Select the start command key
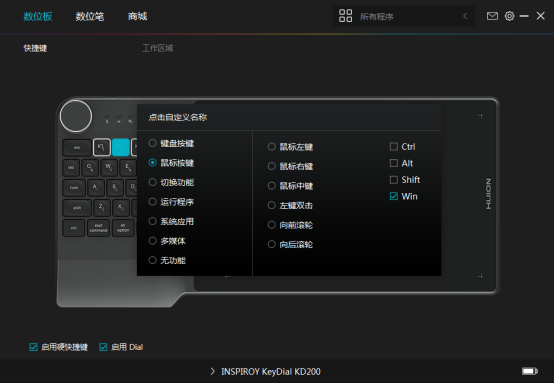 (x=98, y=228)
